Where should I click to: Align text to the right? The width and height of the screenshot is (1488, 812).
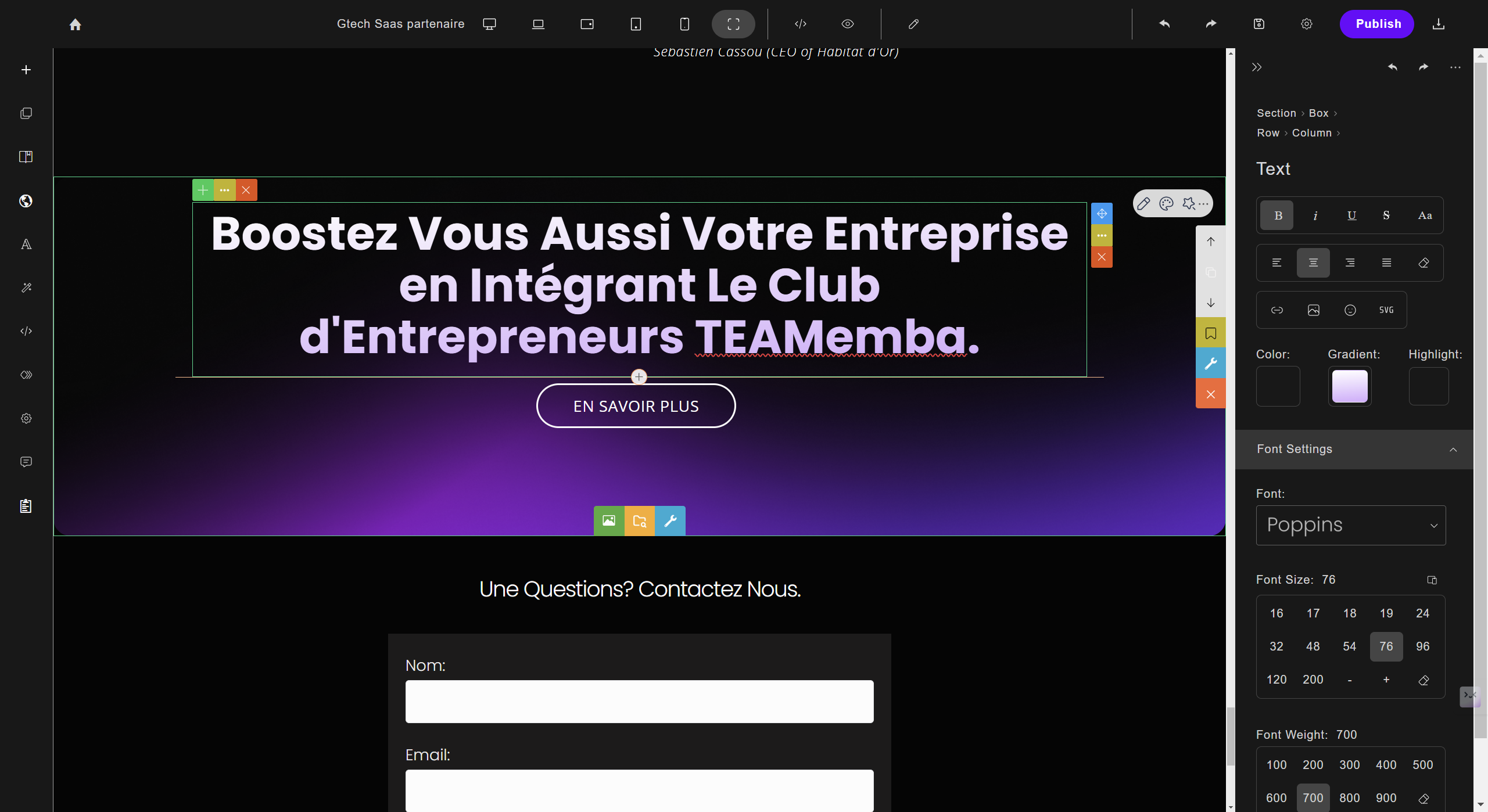pos(1350,263)
